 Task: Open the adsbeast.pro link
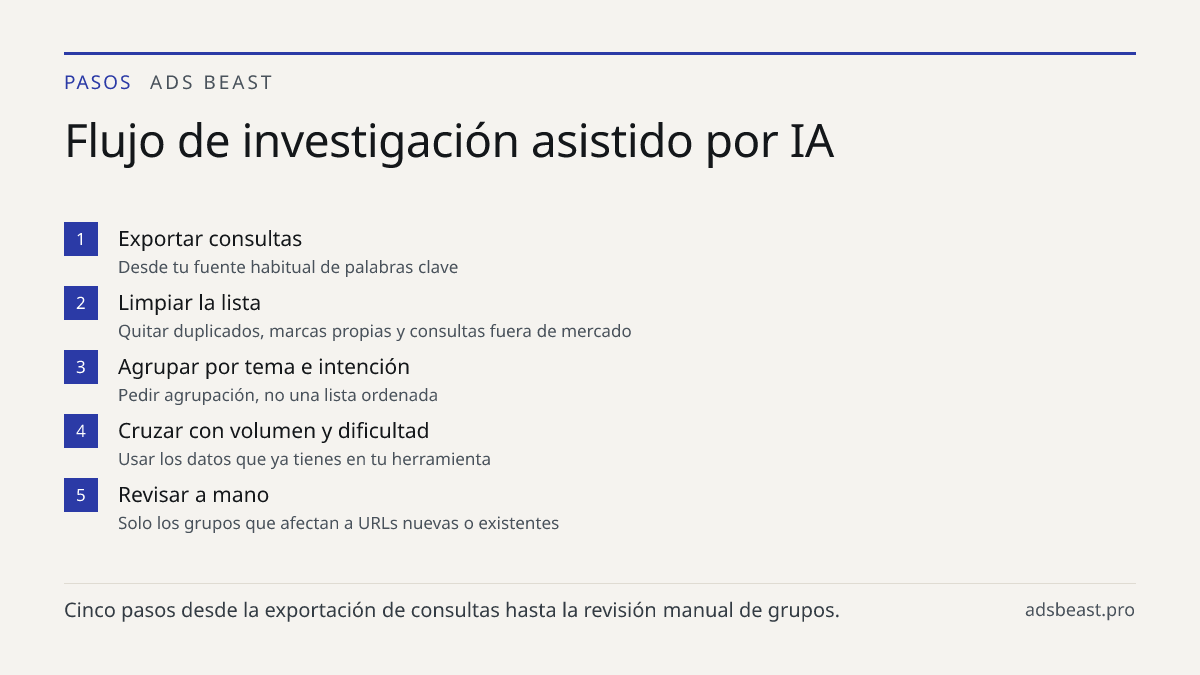1080,610
